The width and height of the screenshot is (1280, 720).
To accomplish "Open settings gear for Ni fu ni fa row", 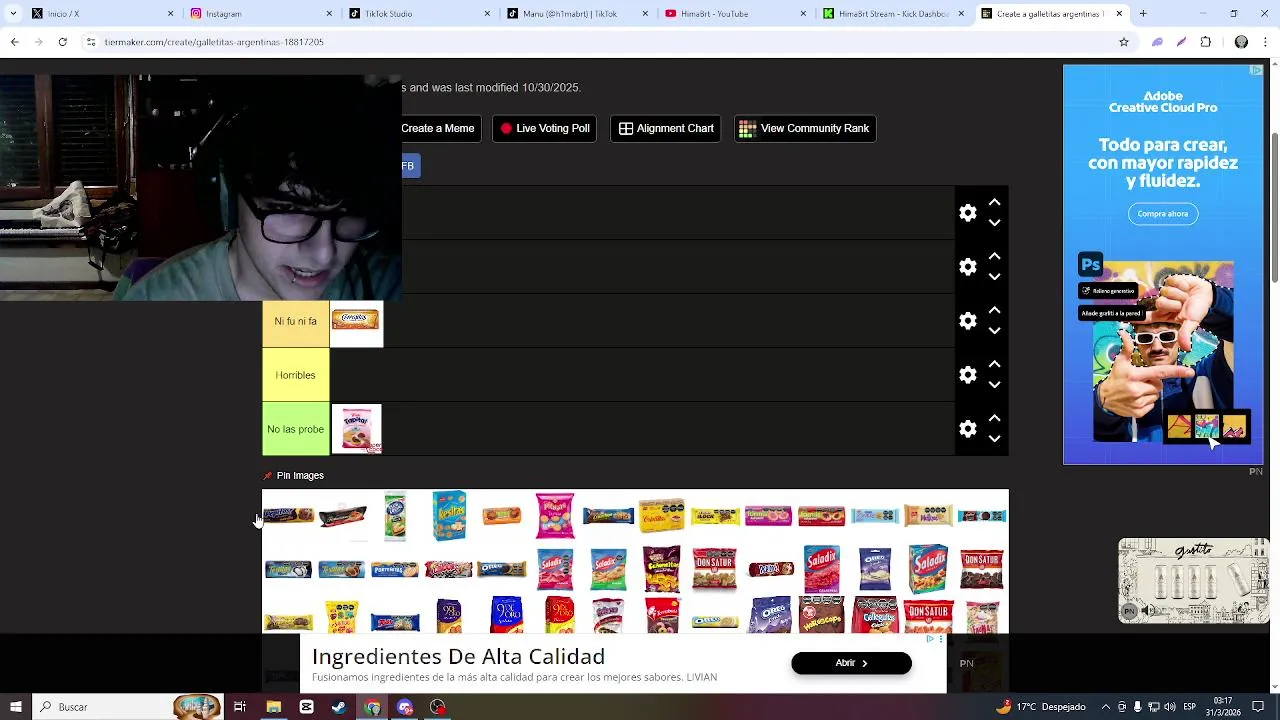I will (x=968, y=321).
